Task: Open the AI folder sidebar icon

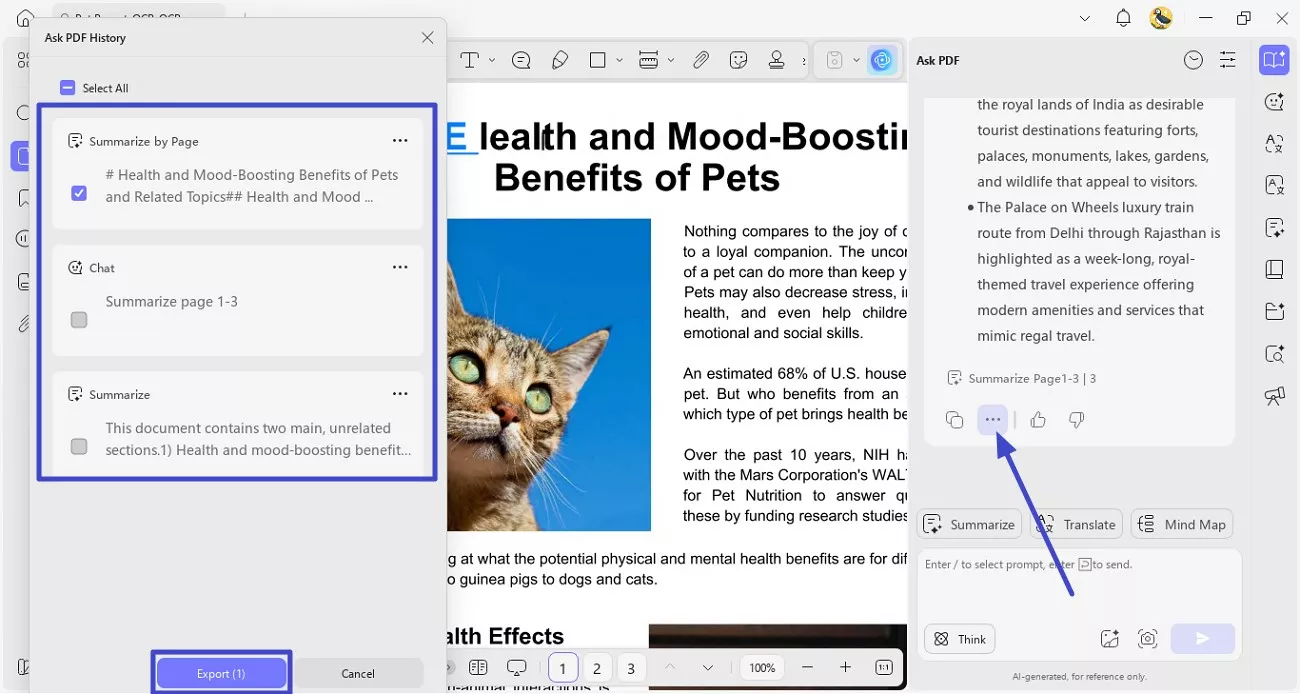Action: pos(1274,312)
